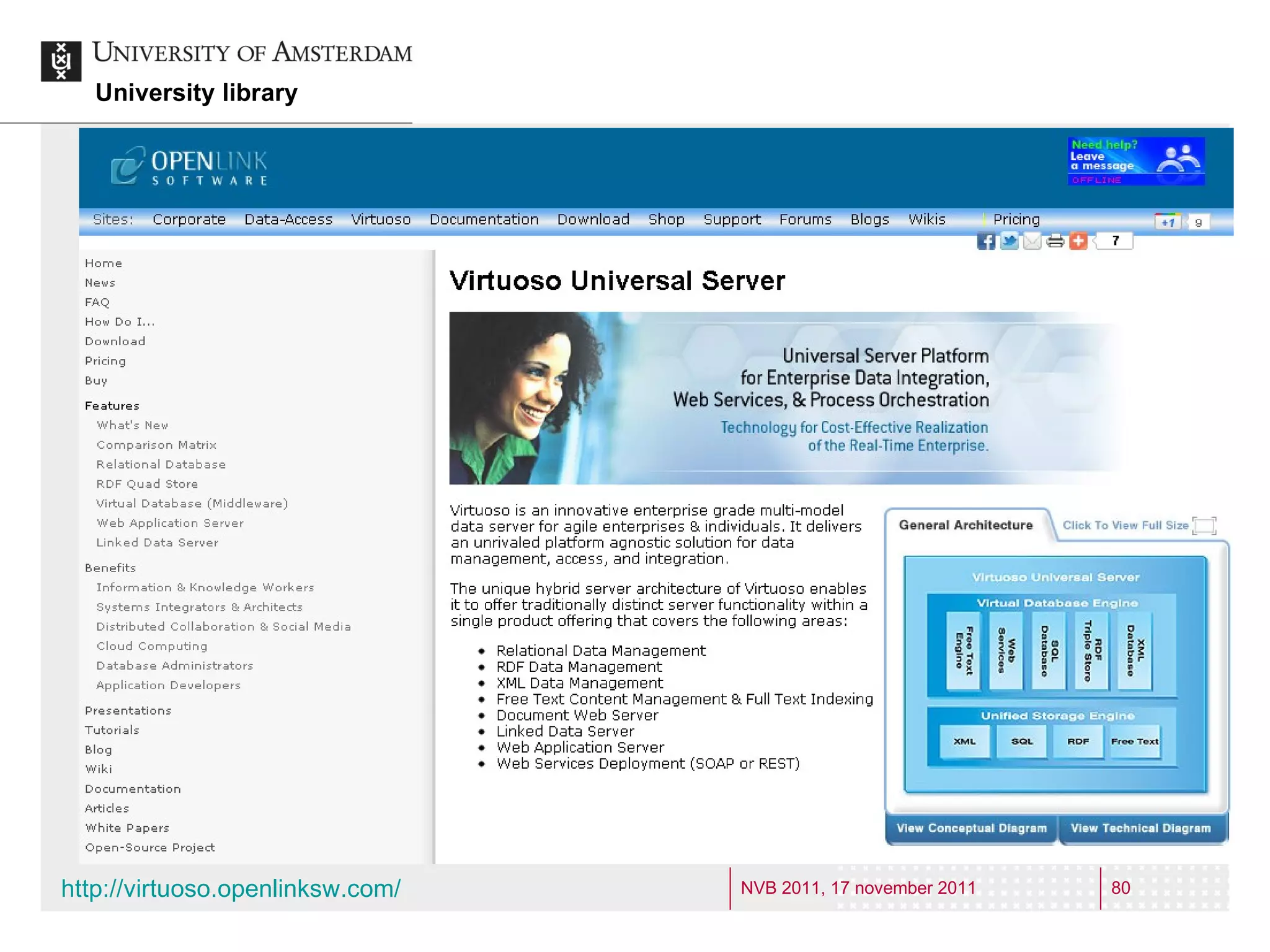Screen dimensions: 1270x952
Task: Open Documentation in the left sidebar
Action: (133, 789)
